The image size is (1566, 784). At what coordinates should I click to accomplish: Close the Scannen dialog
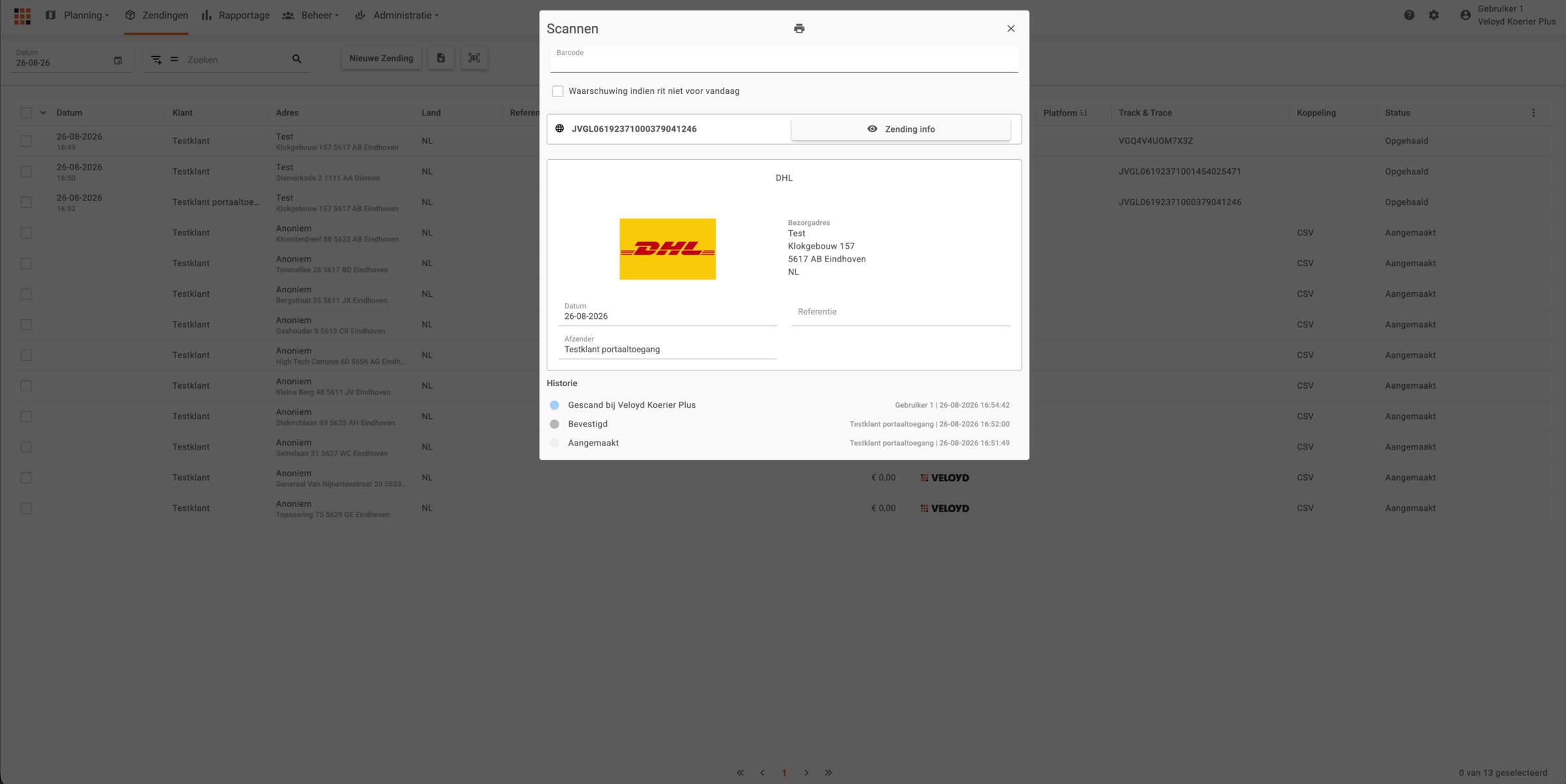[x=1011, y=29]
